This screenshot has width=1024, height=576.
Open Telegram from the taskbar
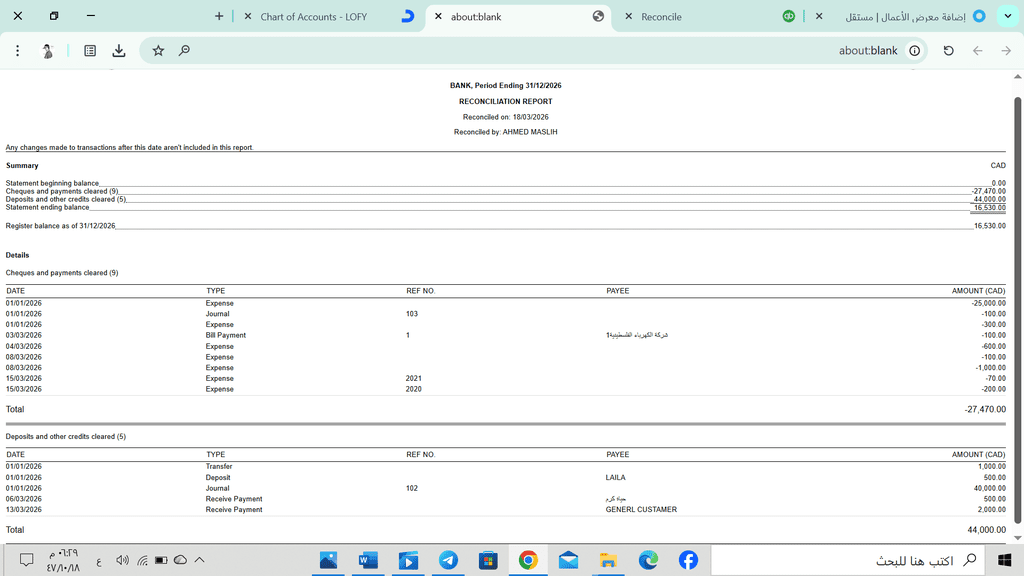pos(448,560)
